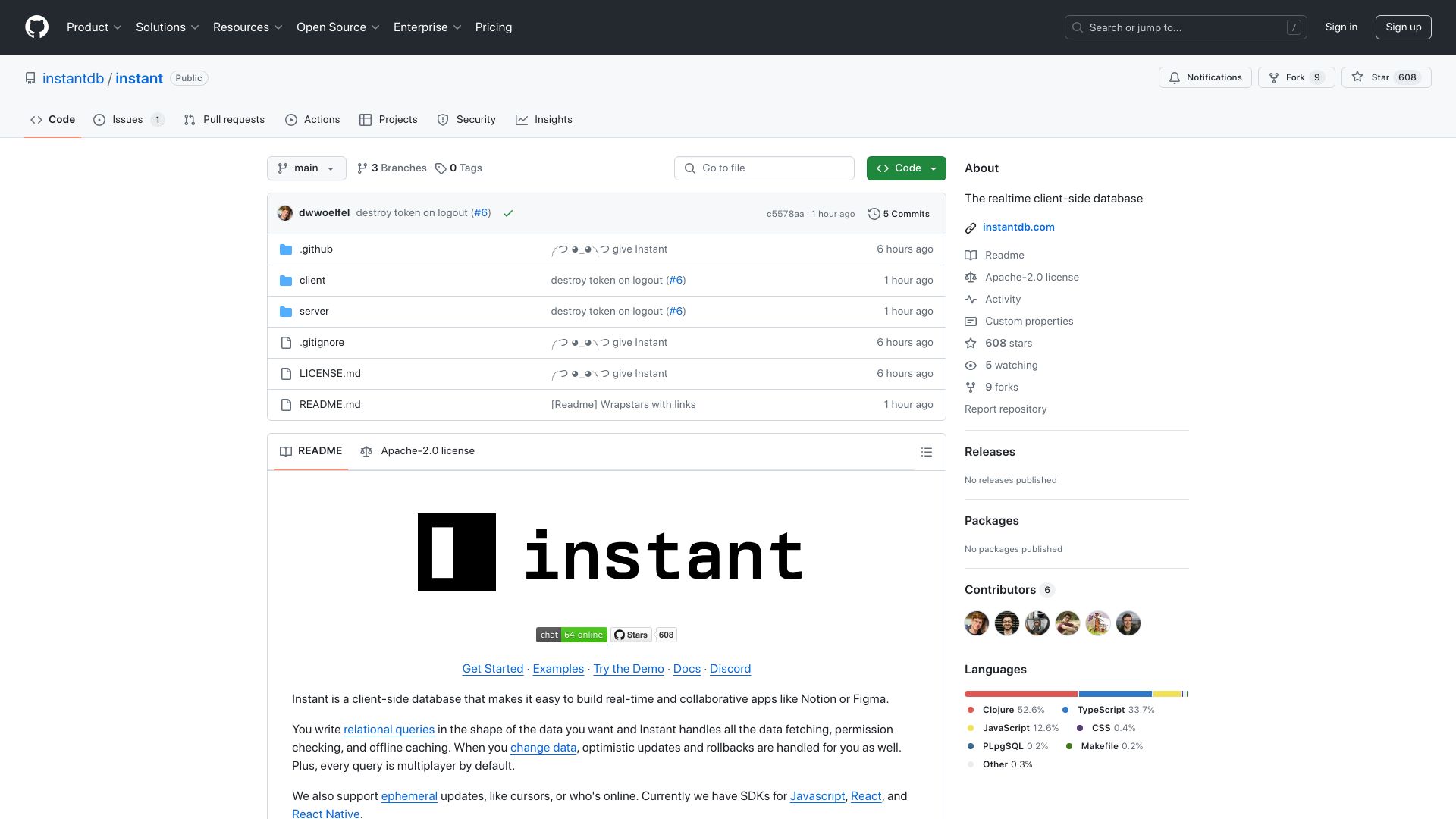Open the Actions tab

coord(312,120)
